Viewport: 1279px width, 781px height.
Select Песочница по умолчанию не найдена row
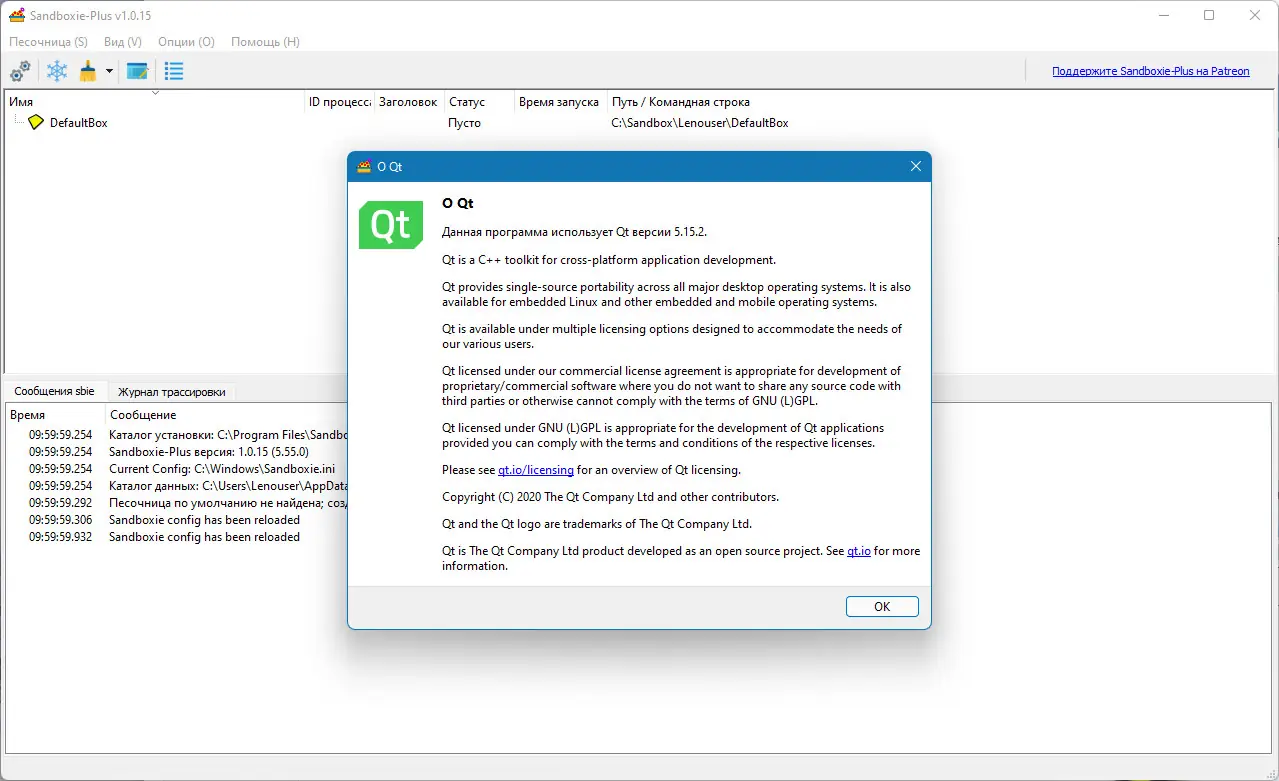tap(177, 503)
